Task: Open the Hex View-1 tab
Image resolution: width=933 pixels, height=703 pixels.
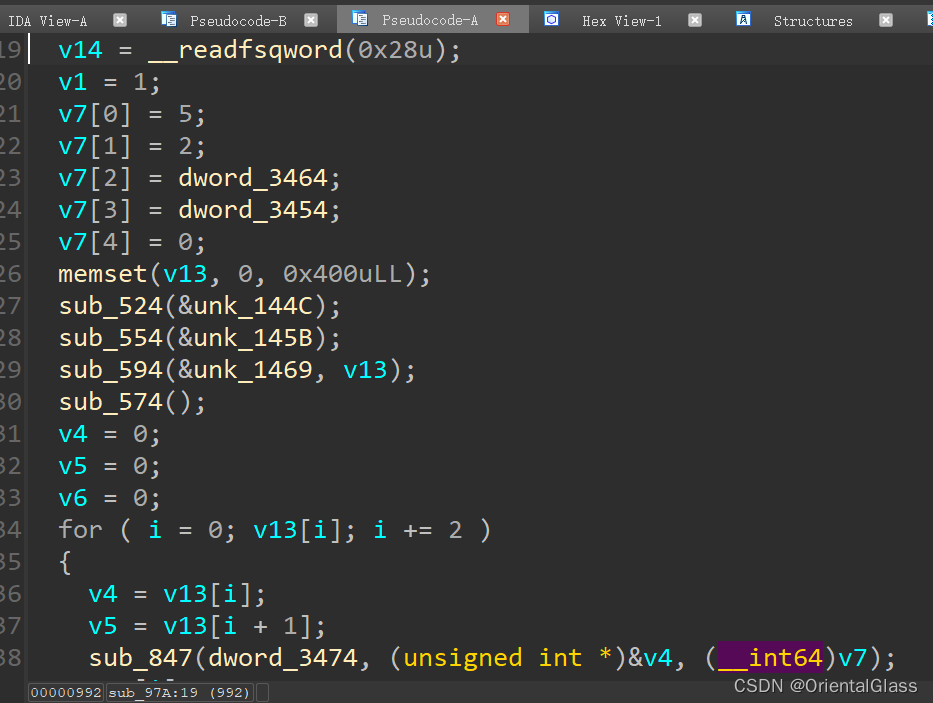Action: (x=622, y=21)
